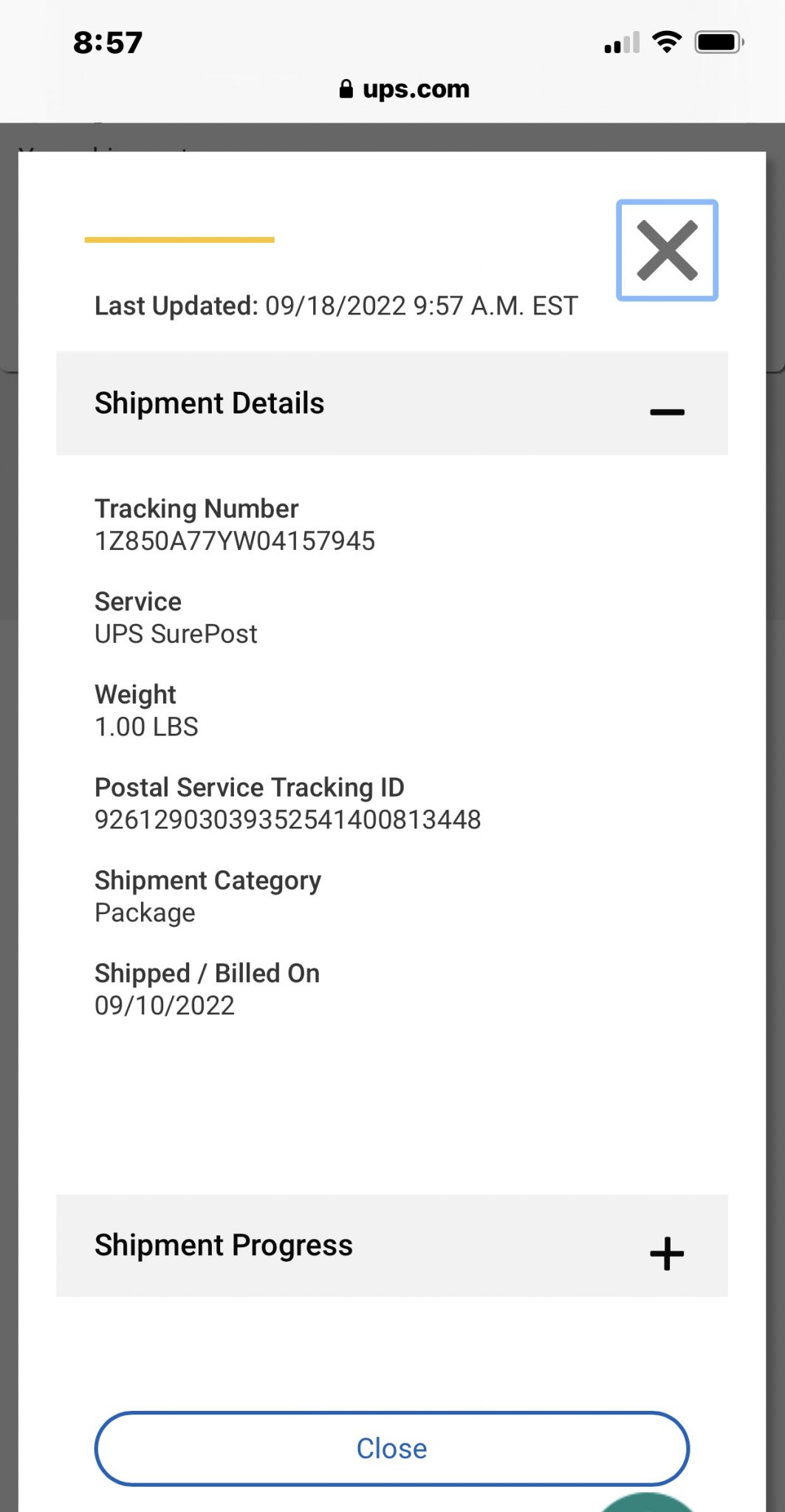This screenshot has height=1512, width=785.
Task: Tap the green chat bubble at the bottom corner
Action: pyautogui.click(x=647, y=1502)
